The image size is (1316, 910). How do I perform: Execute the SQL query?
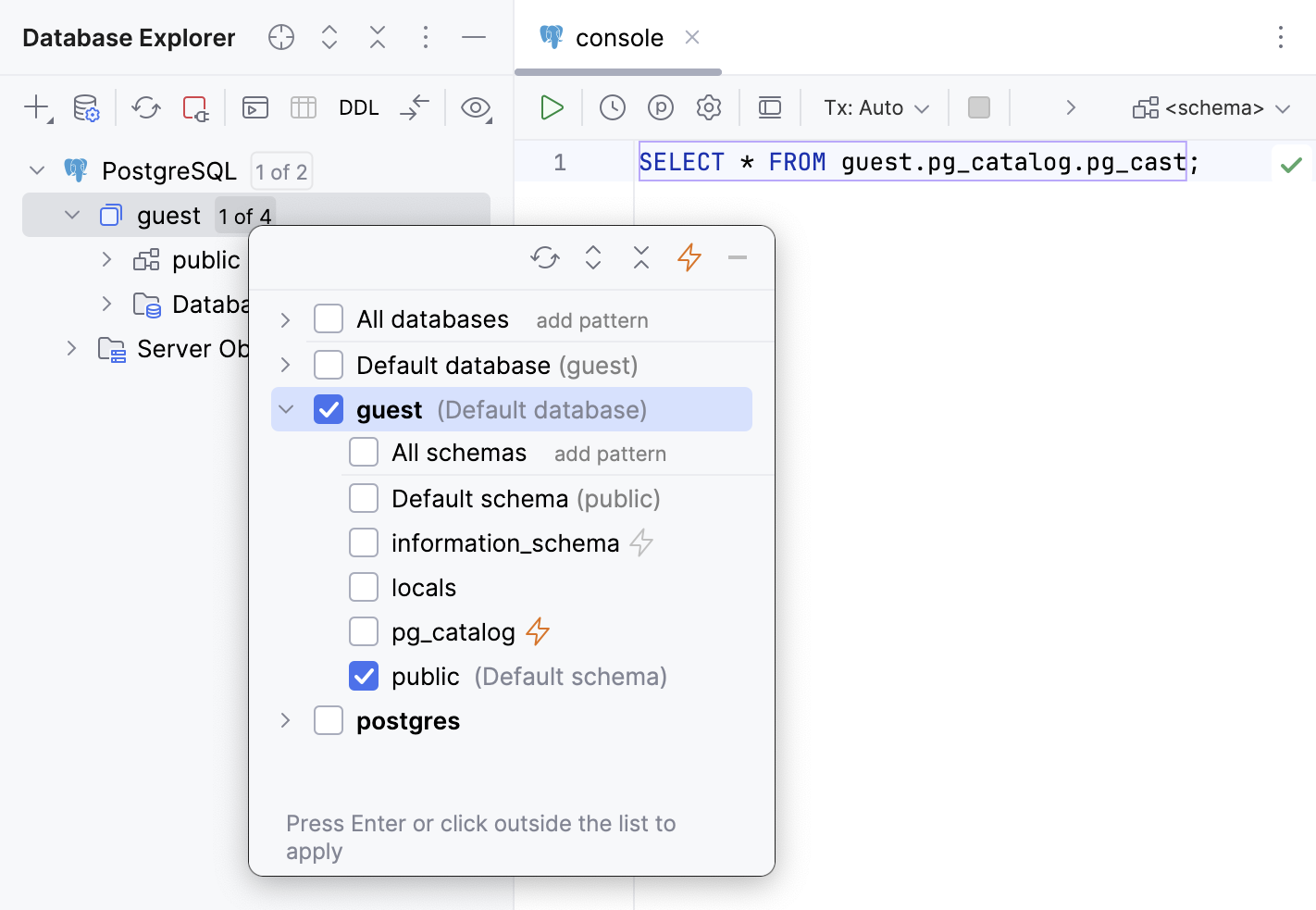tap(552, 107)
